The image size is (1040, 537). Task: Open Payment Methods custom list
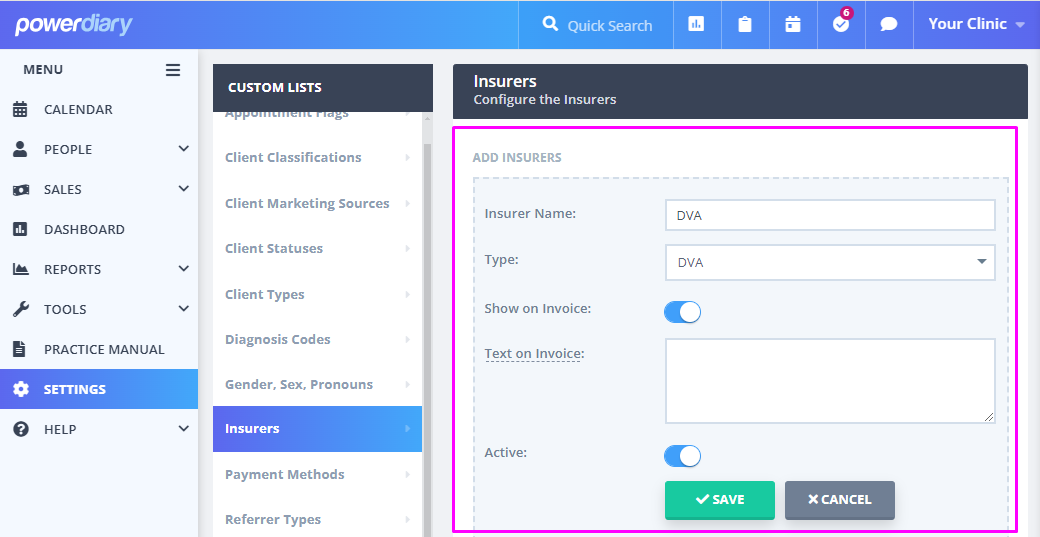tap(284, 474)
